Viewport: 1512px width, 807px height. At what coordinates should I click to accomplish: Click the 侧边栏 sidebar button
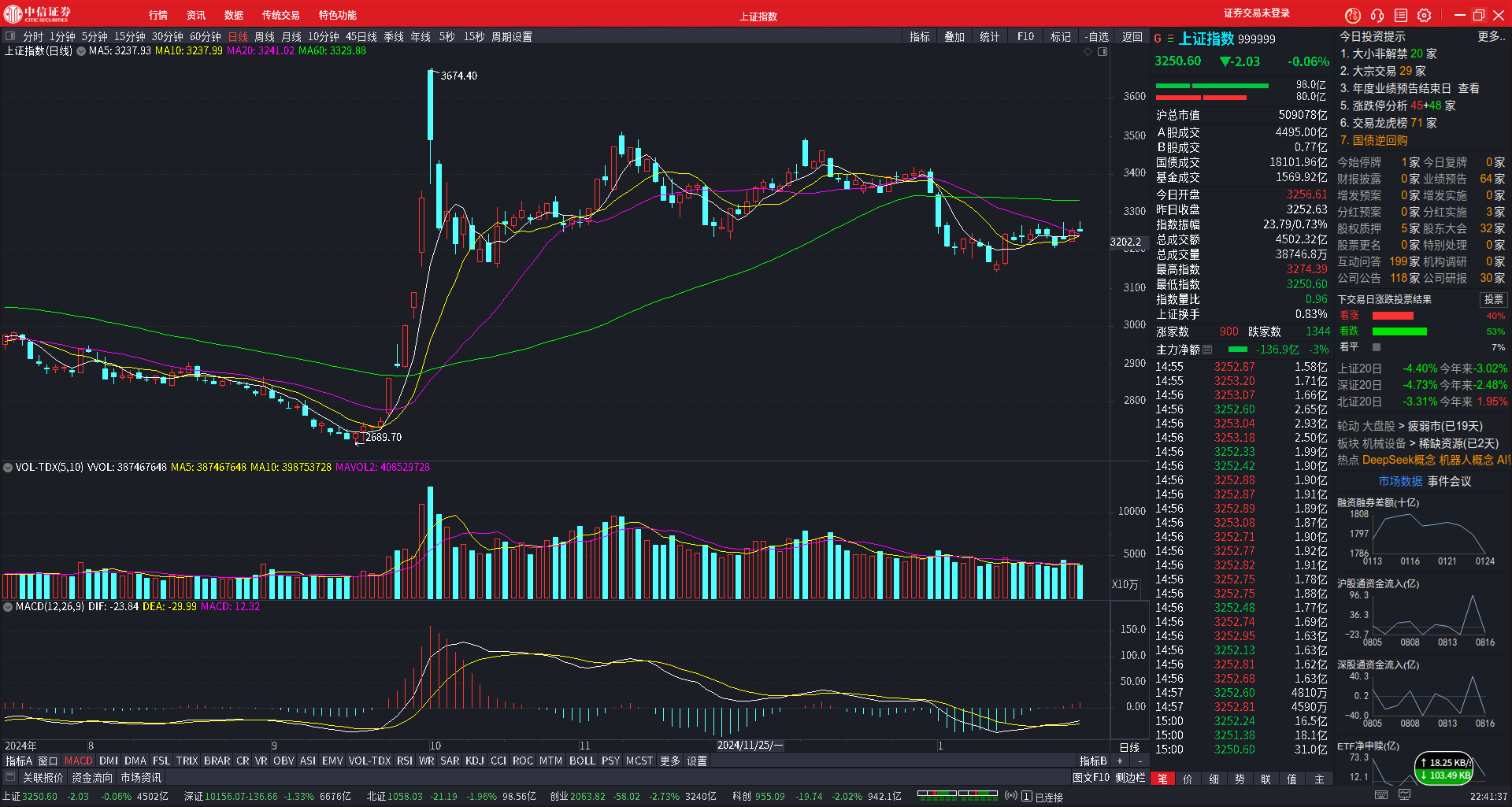click(1130, 777)
